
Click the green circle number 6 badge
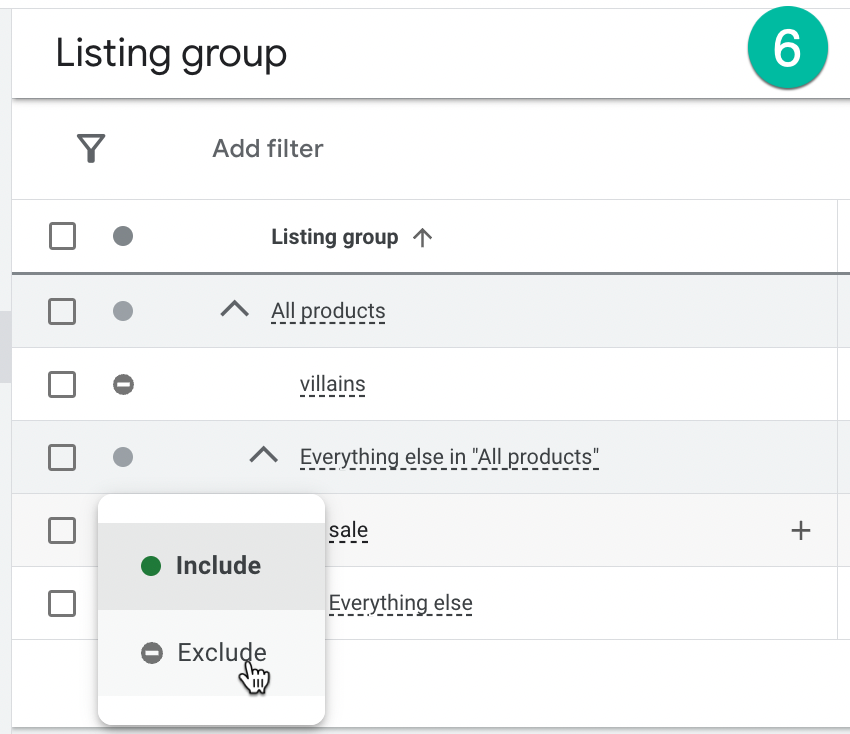(787, 50)
